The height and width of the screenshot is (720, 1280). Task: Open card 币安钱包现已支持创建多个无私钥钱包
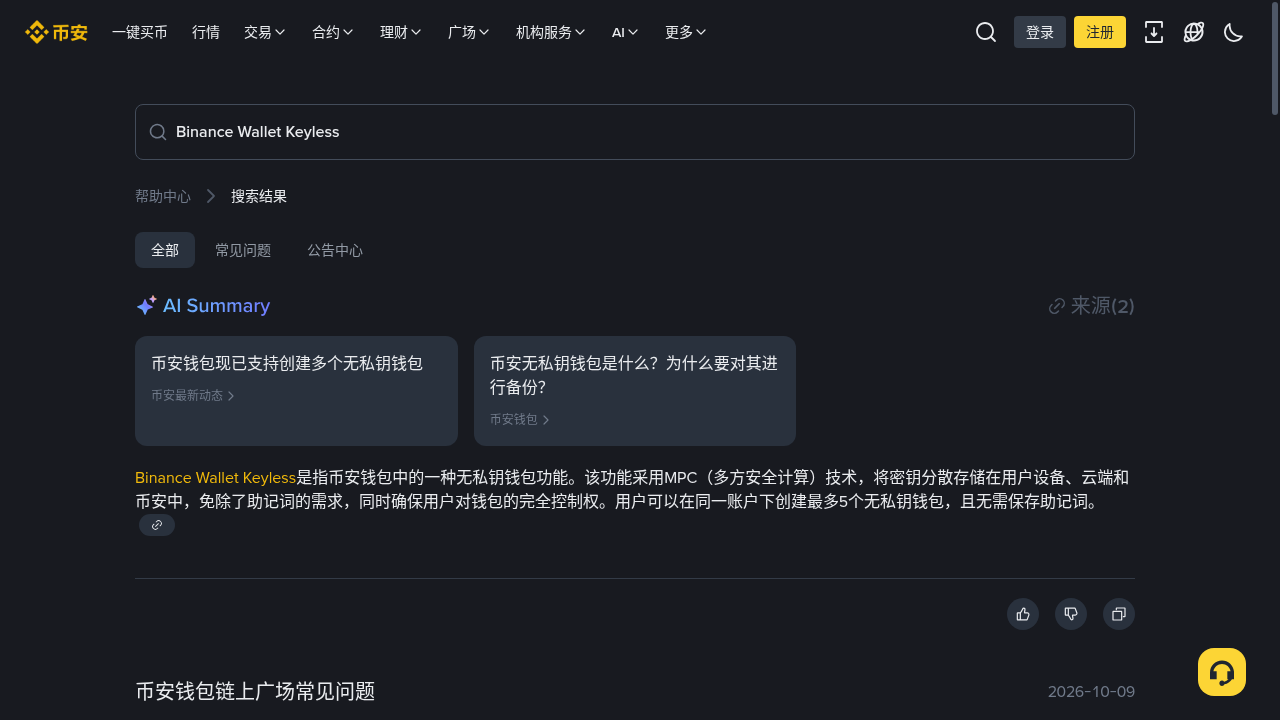[x=296, y=391]
